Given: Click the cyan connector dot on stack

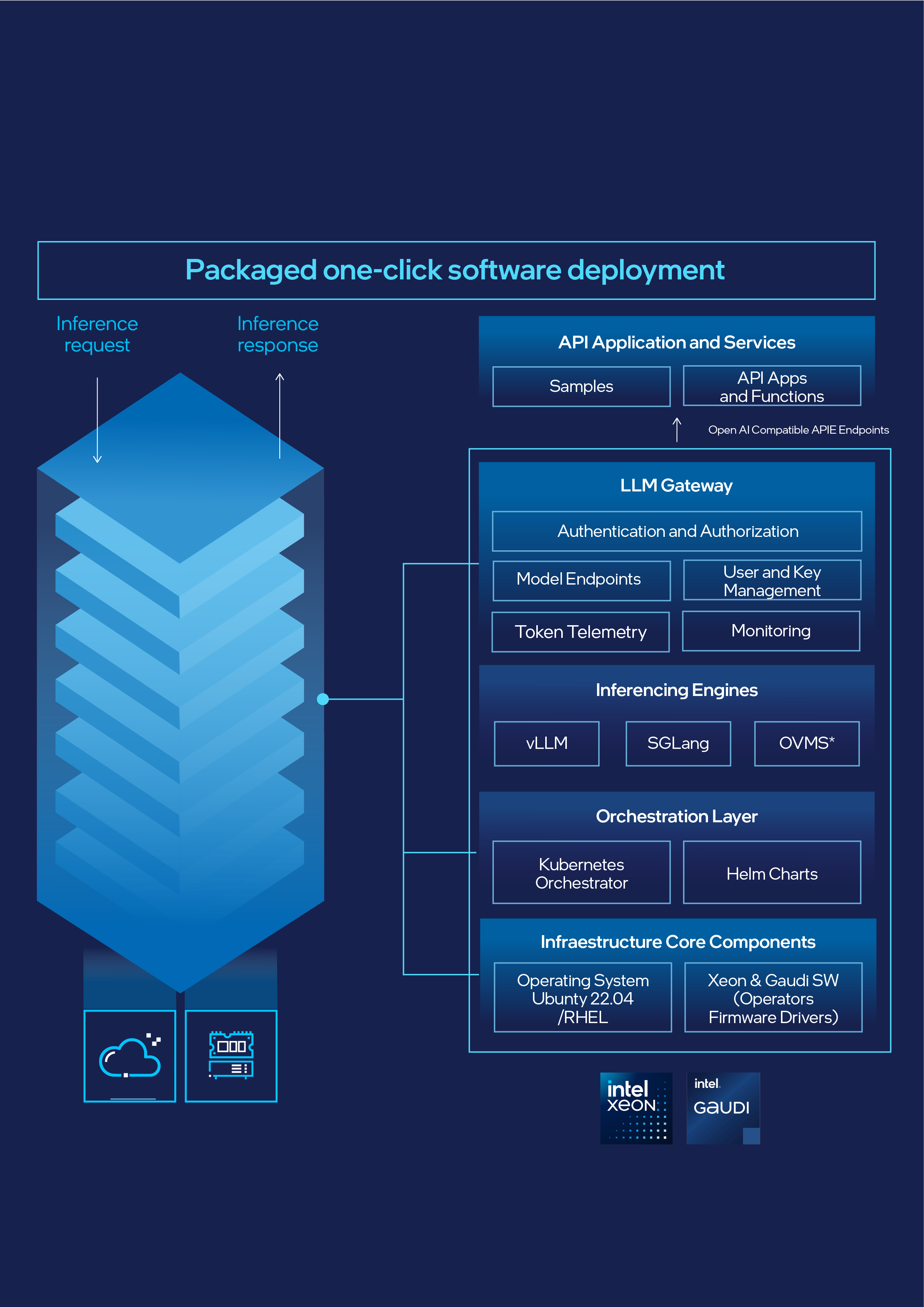Looking at the screenshot, I should pyautogui.click(x=323, y=699).
